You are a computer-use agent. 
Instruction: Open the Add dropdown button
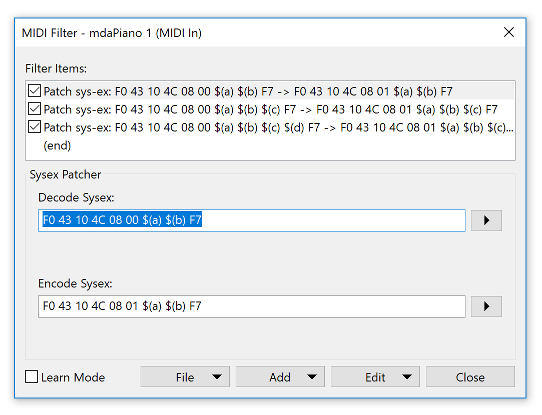click(280, 377)
